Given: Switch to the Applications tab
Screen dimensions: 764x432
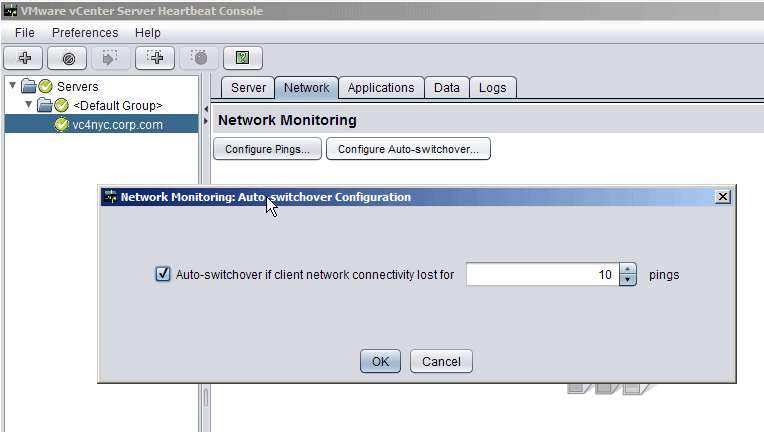Looking at the screenshot, I should [x=381, y=88].
